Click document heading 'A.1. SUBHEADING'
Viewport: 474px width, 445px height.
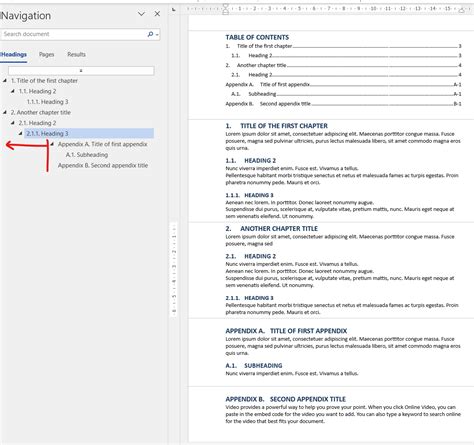tap(254, 366)
